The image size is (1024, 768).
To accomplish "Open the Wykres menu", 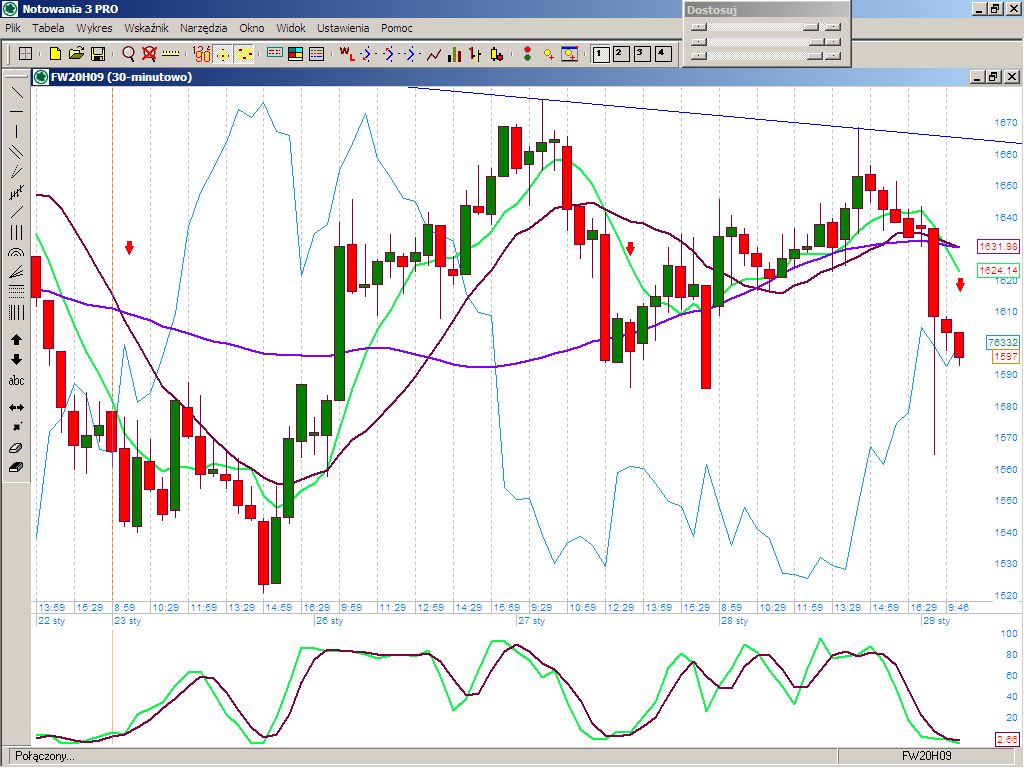I will [94, 28].
